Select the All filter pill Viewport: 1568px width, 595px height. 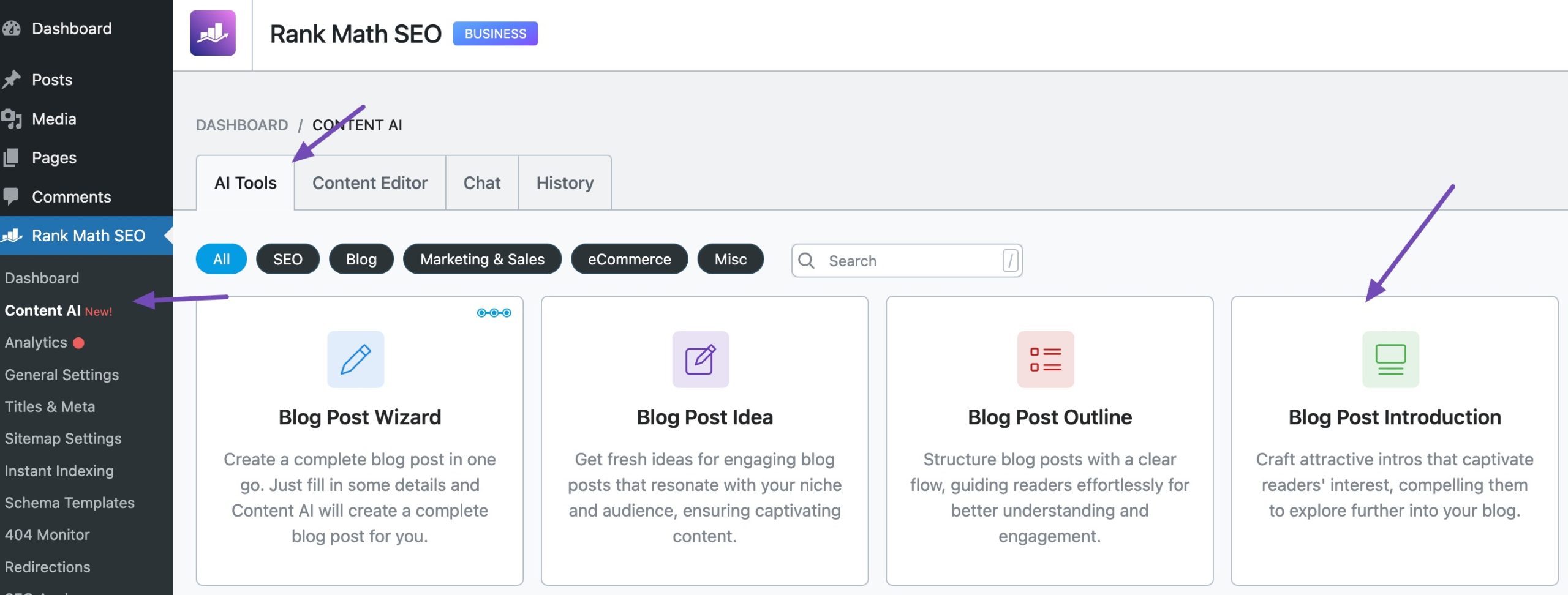tap(221, 259)
